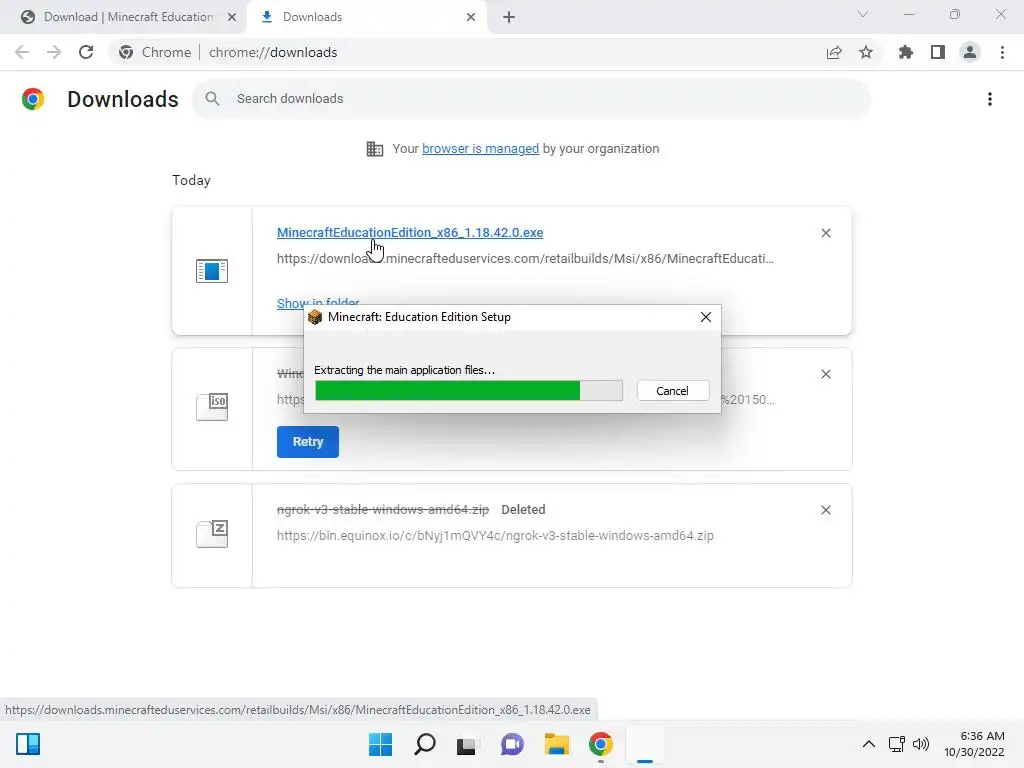Open the Chat taskbar icon
This screenshot has width=1024, height=768.
(x=513, y=744)
